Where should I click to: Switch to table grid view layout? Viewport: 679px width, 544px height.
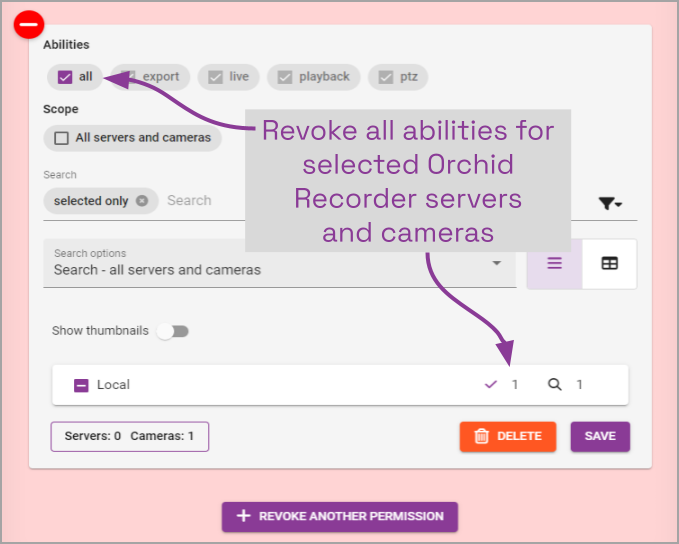tap(609, 263)
